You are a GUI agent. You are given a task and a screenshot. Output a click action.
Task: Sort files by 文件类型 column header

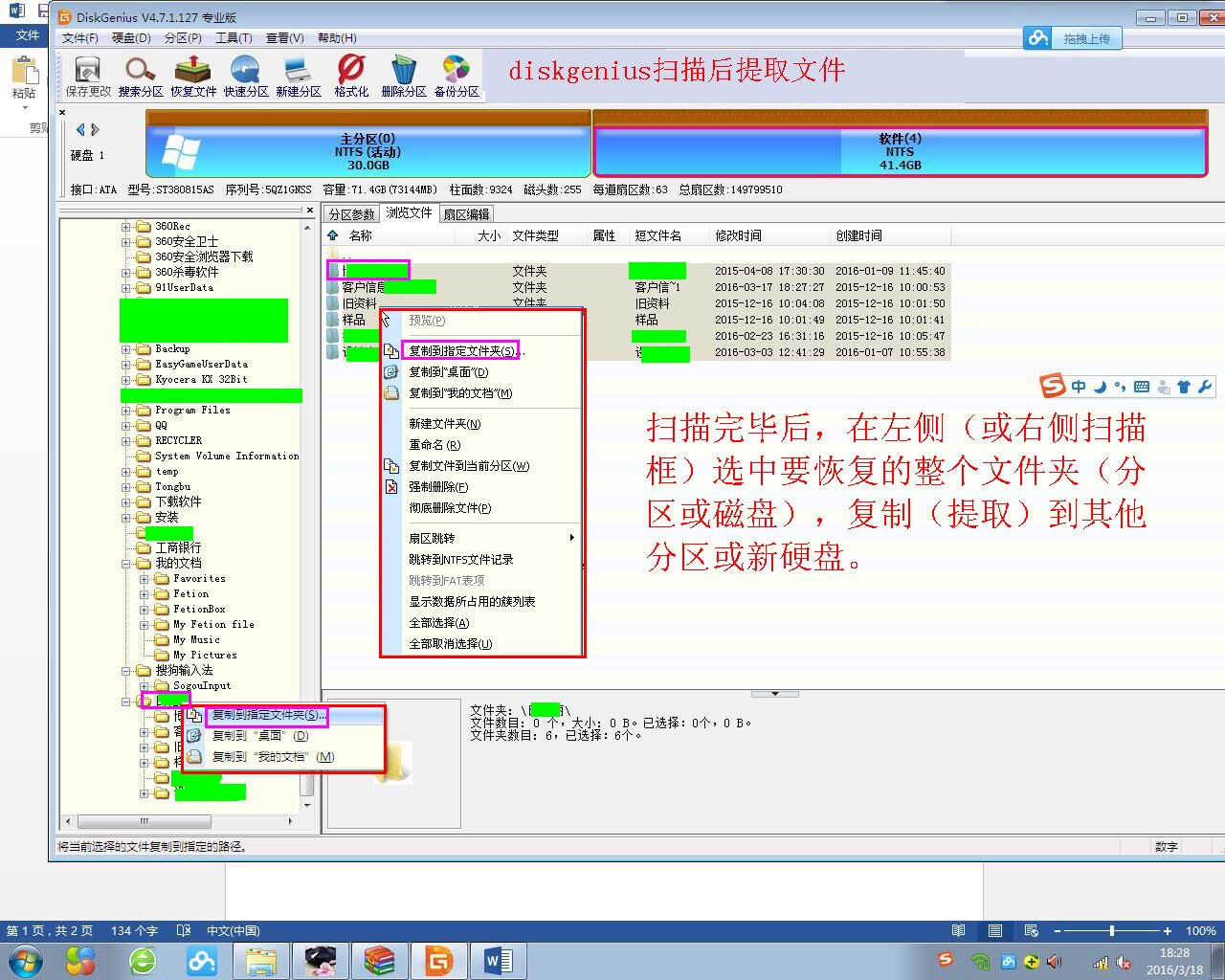click(x=546, y=235)
